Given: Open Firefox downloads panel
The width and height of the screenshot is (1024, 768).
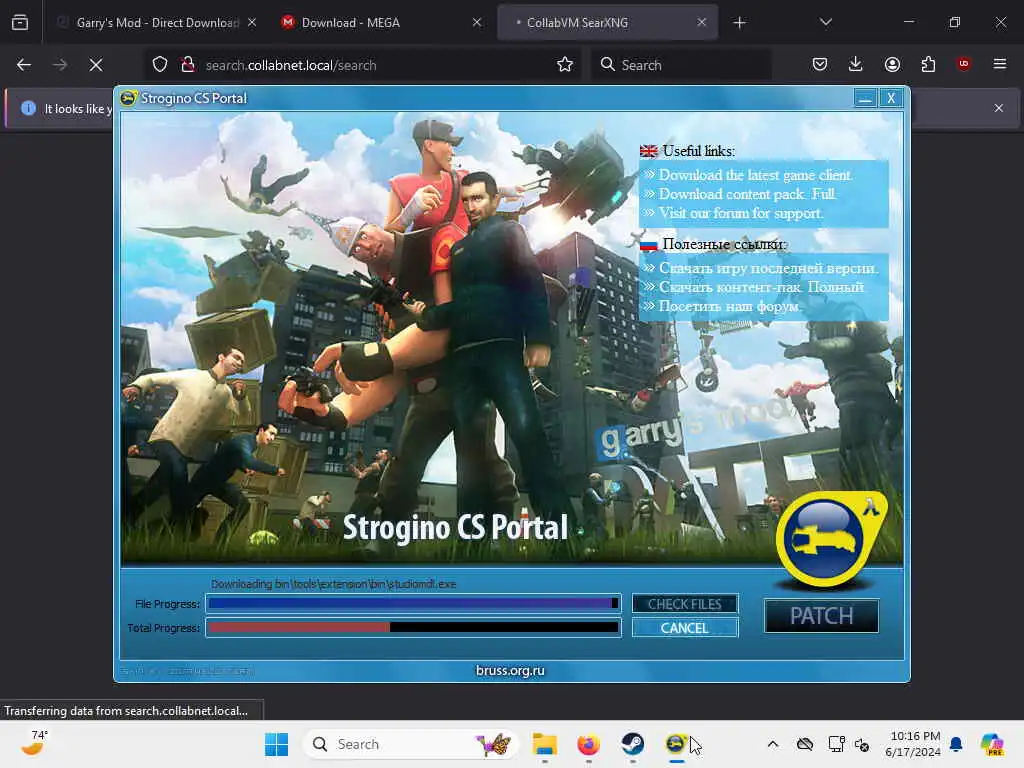Looking at the screenshot, I should (x=856, y=64).
